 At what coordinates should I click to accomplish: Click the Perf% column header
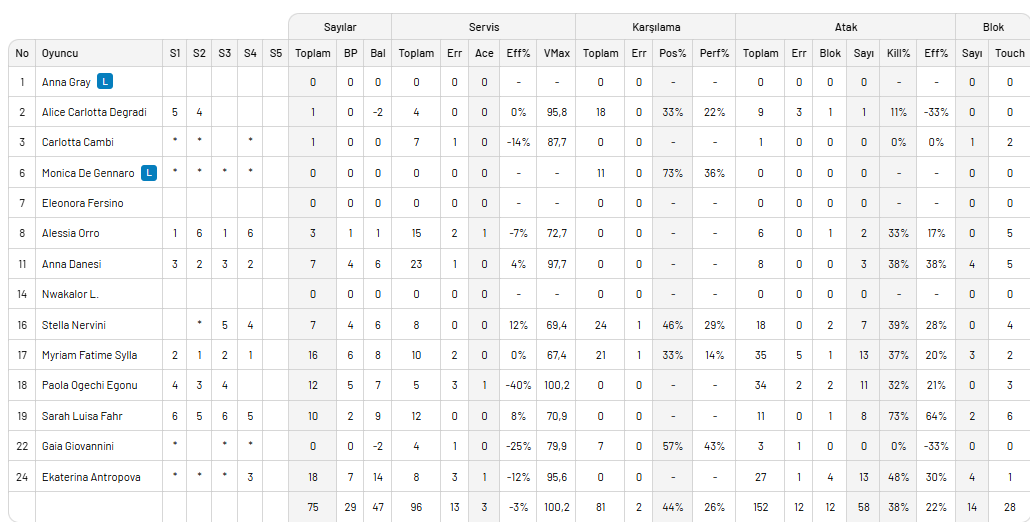[x=714, y=53]
